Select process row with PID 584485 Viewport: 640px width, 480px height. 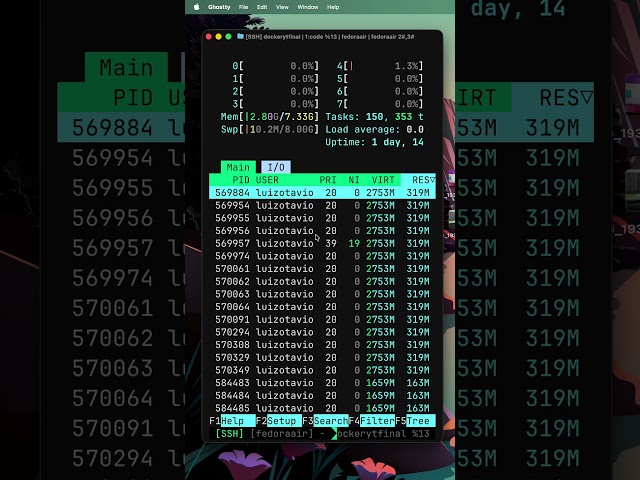coord(322,408)
